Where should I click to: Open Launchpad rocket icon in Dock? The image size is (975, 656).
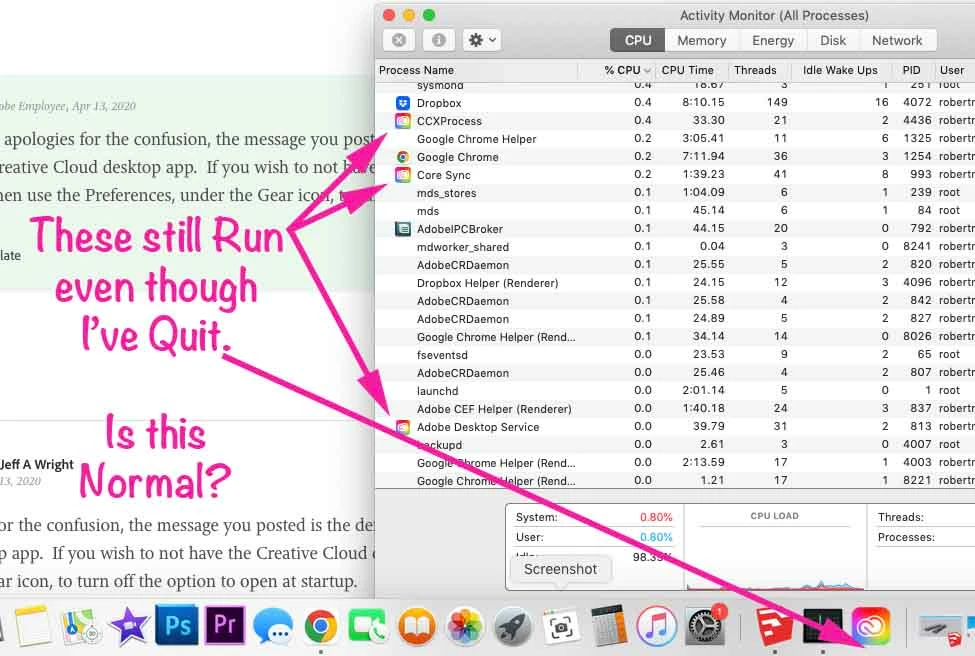512,626
